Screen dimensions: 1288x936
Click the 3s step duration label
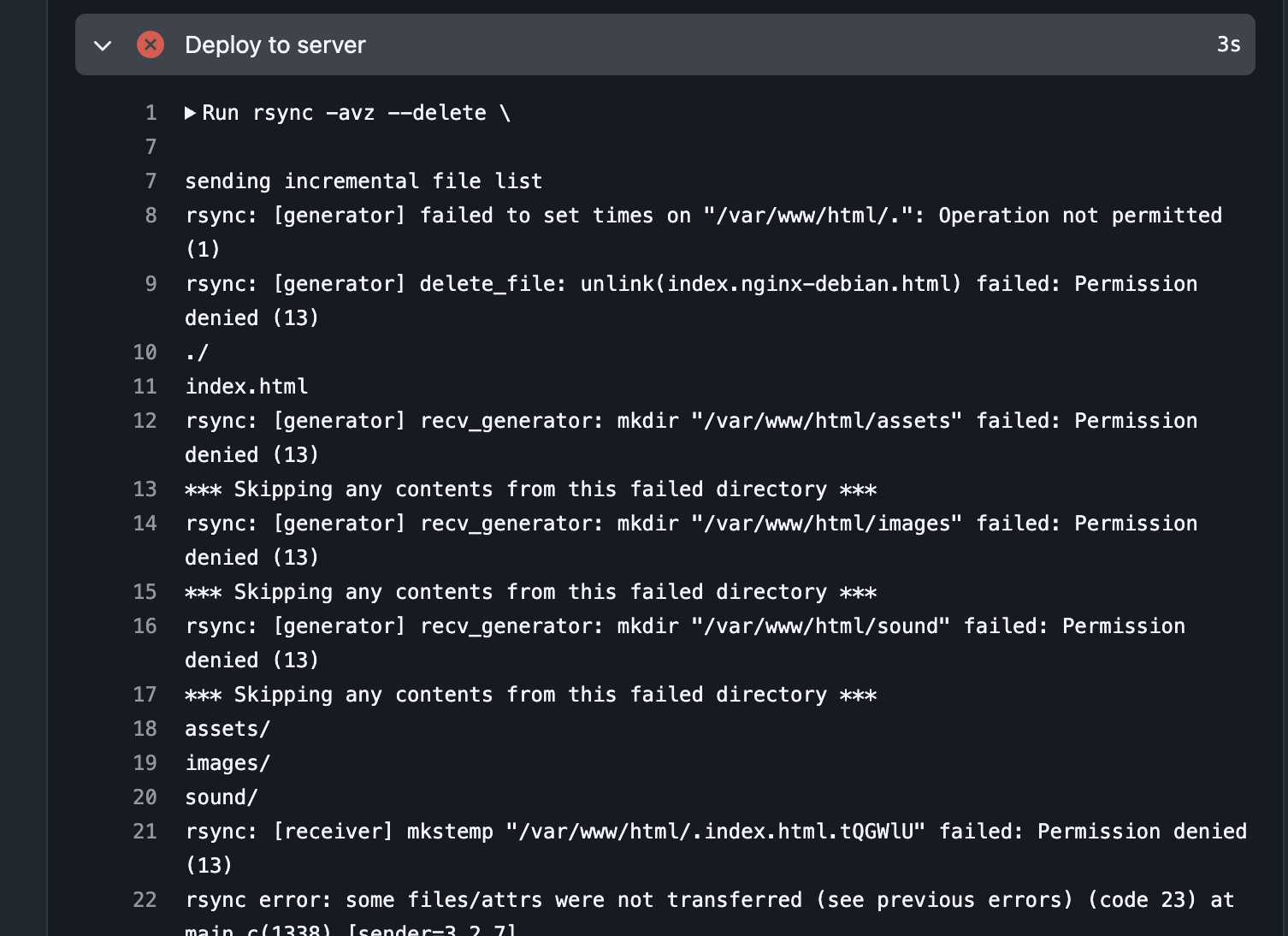pyautogui.click(x=1228, y=44)
